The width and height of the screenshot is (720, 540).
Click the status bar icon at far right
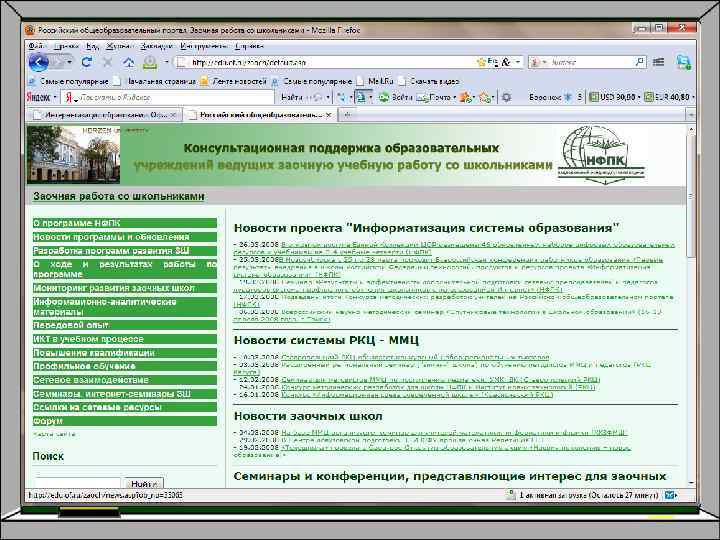tap(671, 495)
